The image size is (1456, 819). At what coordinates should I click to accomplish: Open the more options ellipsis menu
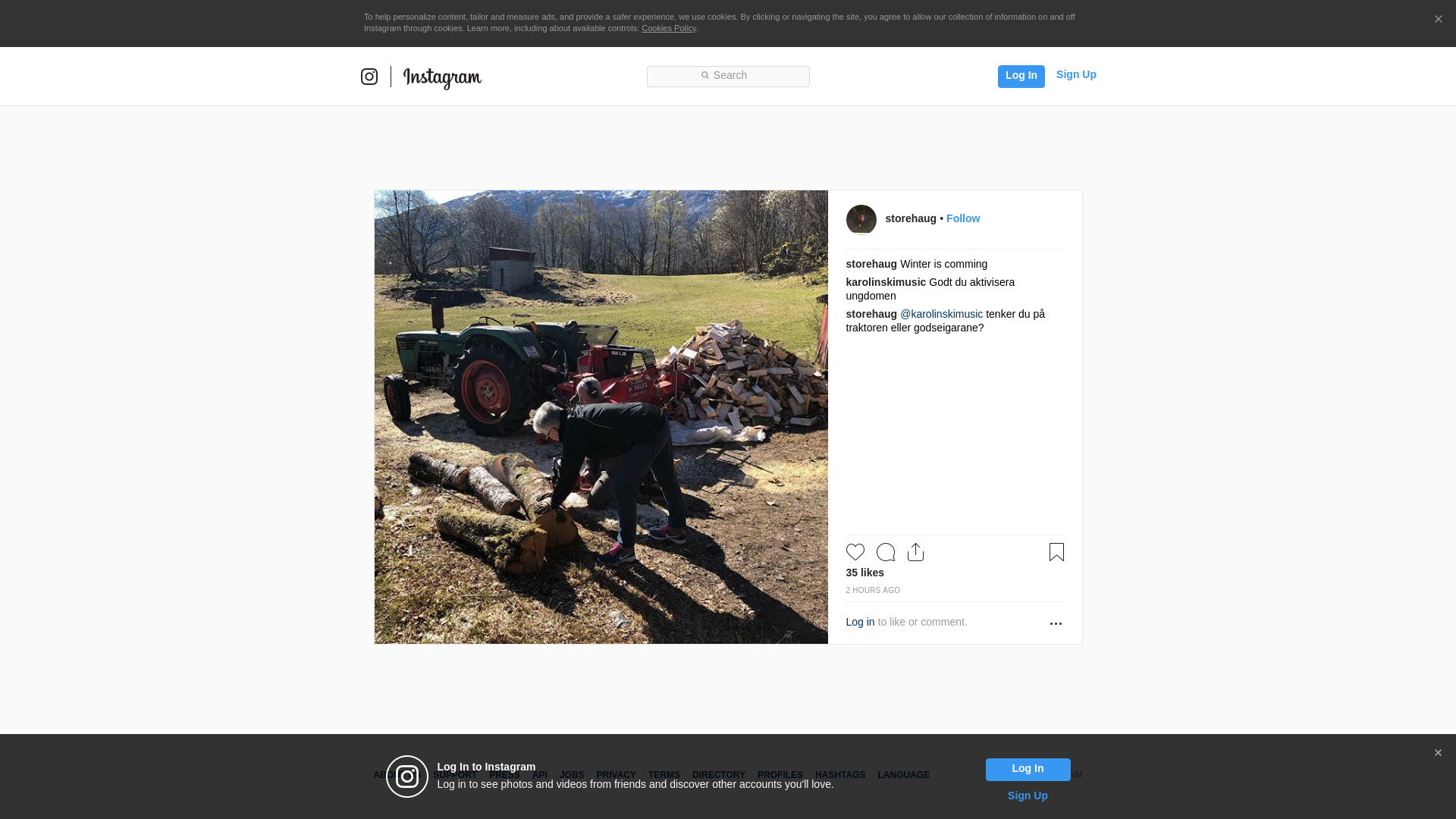click(x=1056, y=623)
